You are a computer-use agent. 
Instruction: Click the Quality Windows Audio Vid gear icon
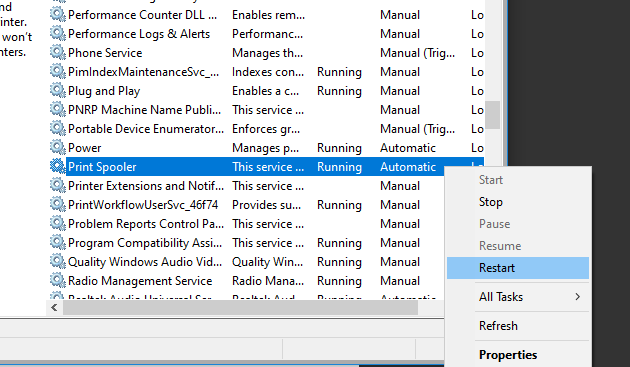tap(57, 261)
